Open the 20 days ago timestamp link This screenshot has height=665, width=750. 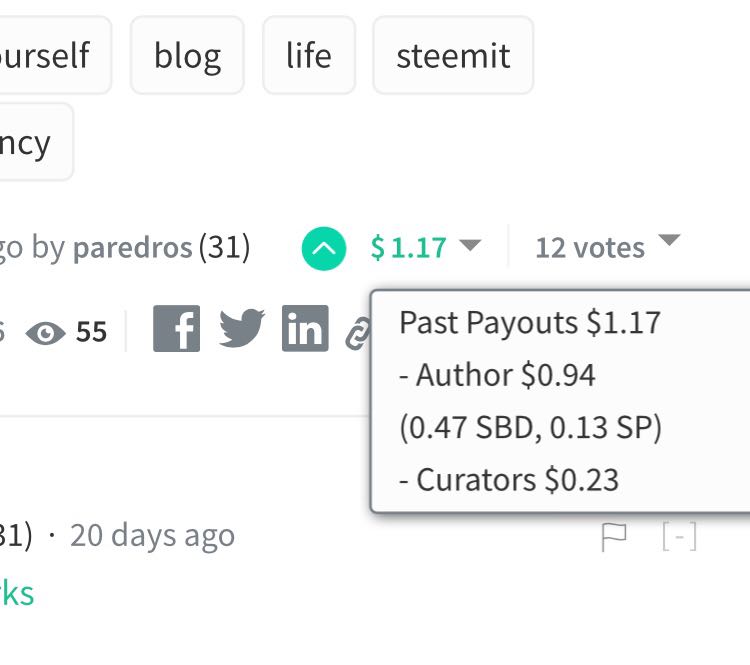(152, 536)
